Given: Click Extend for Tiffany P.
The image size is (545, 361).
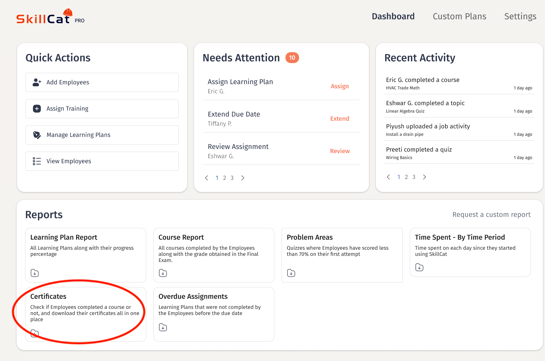Looking at the screenshot, I should (x=340, y=118).
